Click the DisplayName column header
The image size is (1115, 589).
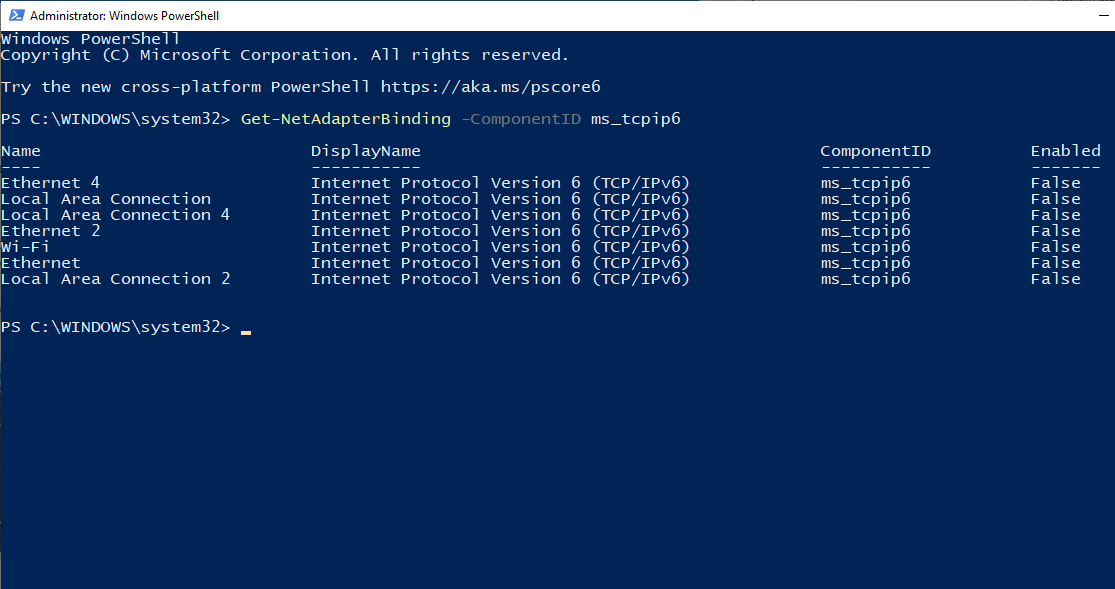click(365, 151)
